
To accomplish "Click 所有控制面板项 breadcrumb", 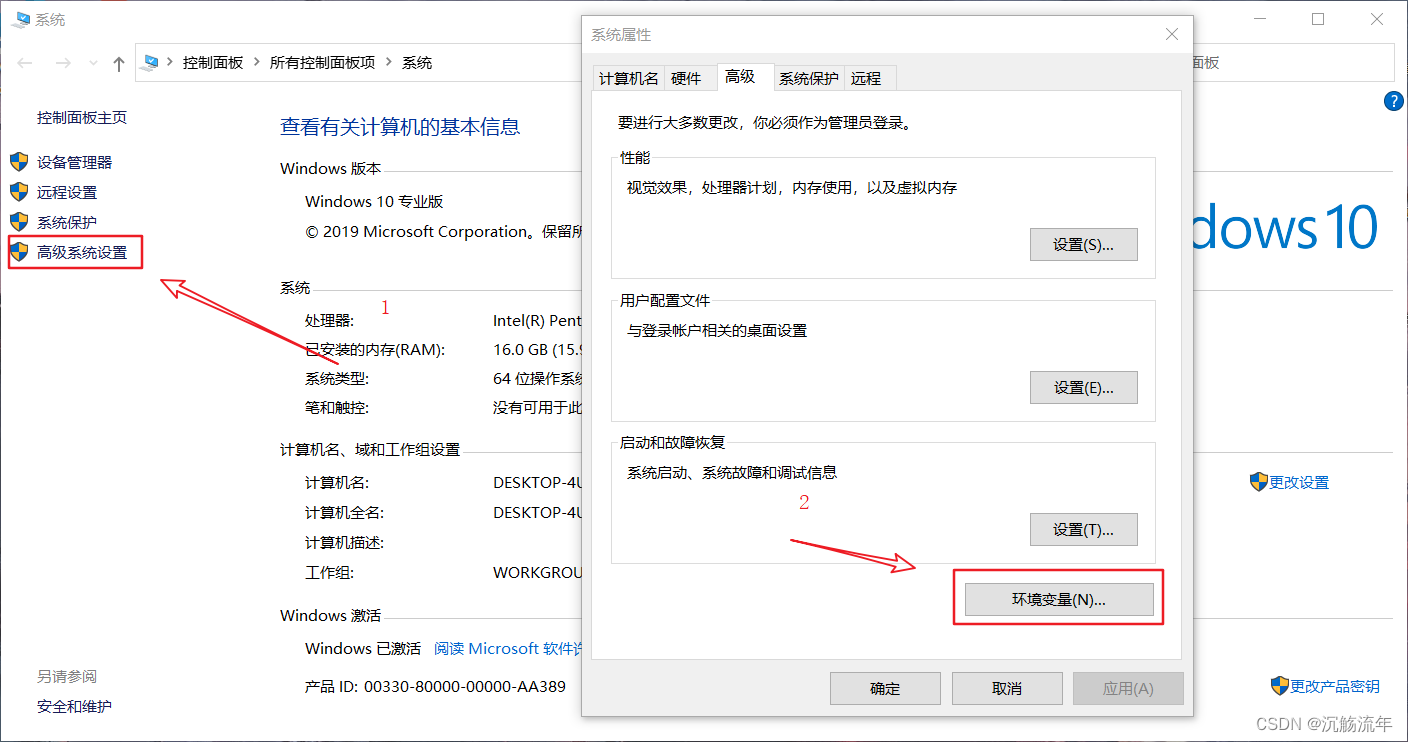I will pos(323,62).
